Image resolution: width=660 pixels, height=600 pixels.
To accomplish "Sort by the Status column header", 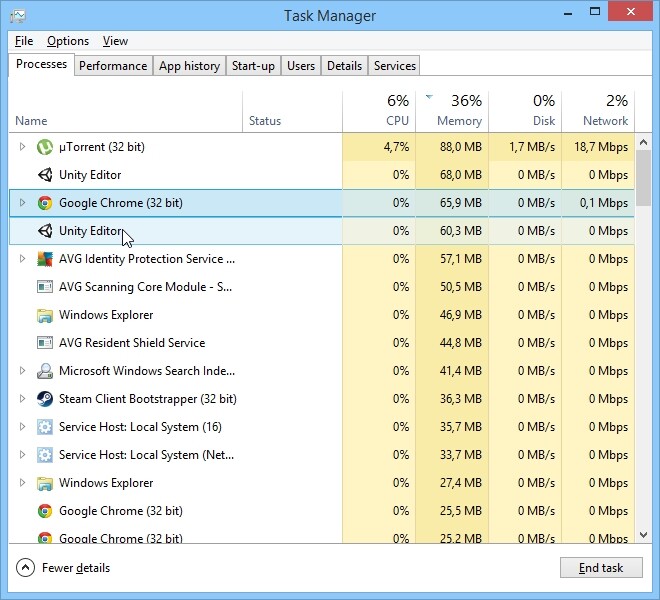I will tap(293, 112).
